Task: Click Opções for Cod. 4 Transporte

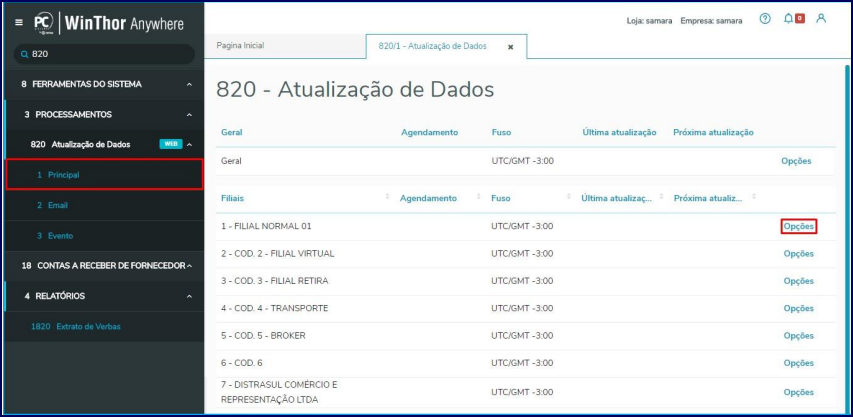Action: (x=799, y=308)
